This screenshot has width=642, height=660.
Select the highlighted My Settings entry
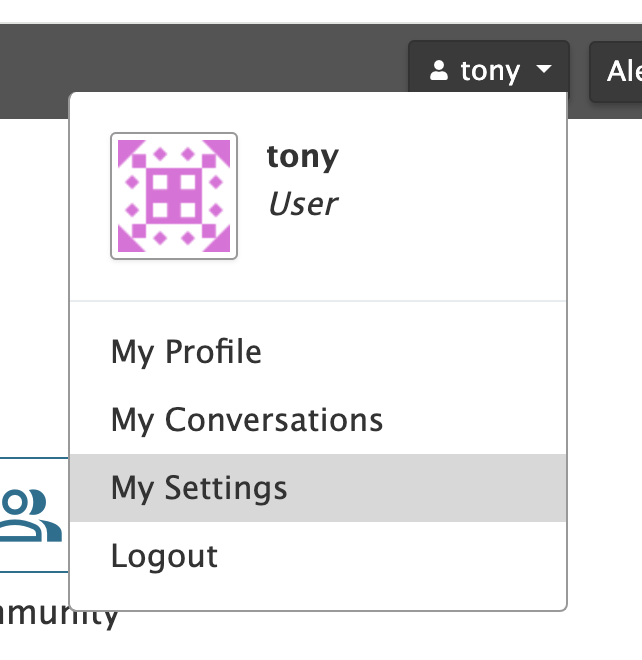pyautogui.click(x=199, y=488)
